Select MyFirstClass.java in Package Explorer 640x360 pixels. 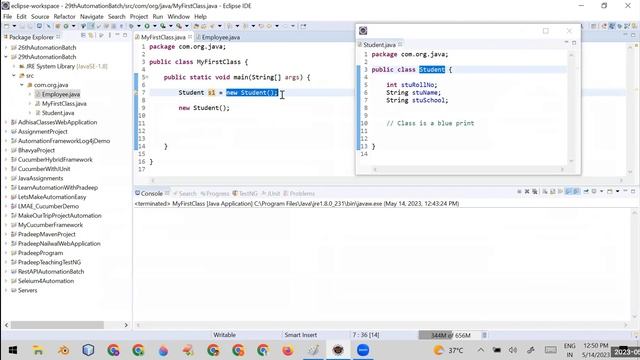point(64,103)
